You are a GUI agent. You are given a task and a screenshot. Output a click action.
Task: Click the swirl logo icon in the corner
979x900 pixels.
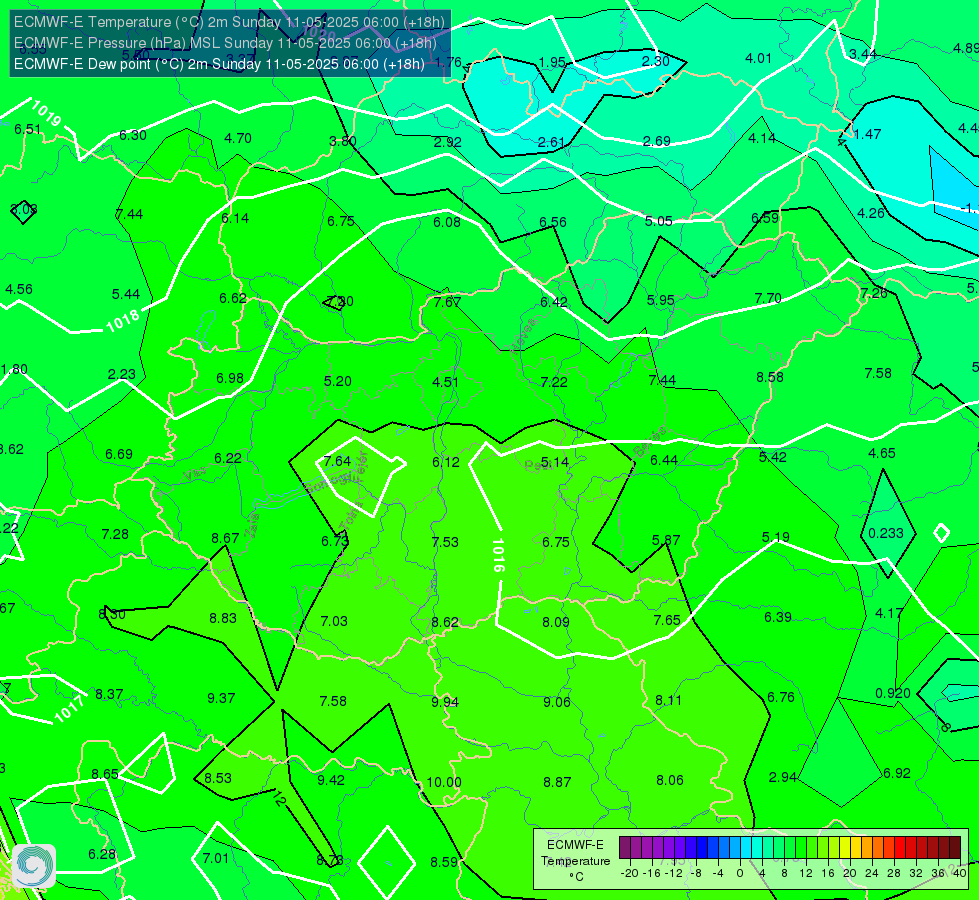34,866
